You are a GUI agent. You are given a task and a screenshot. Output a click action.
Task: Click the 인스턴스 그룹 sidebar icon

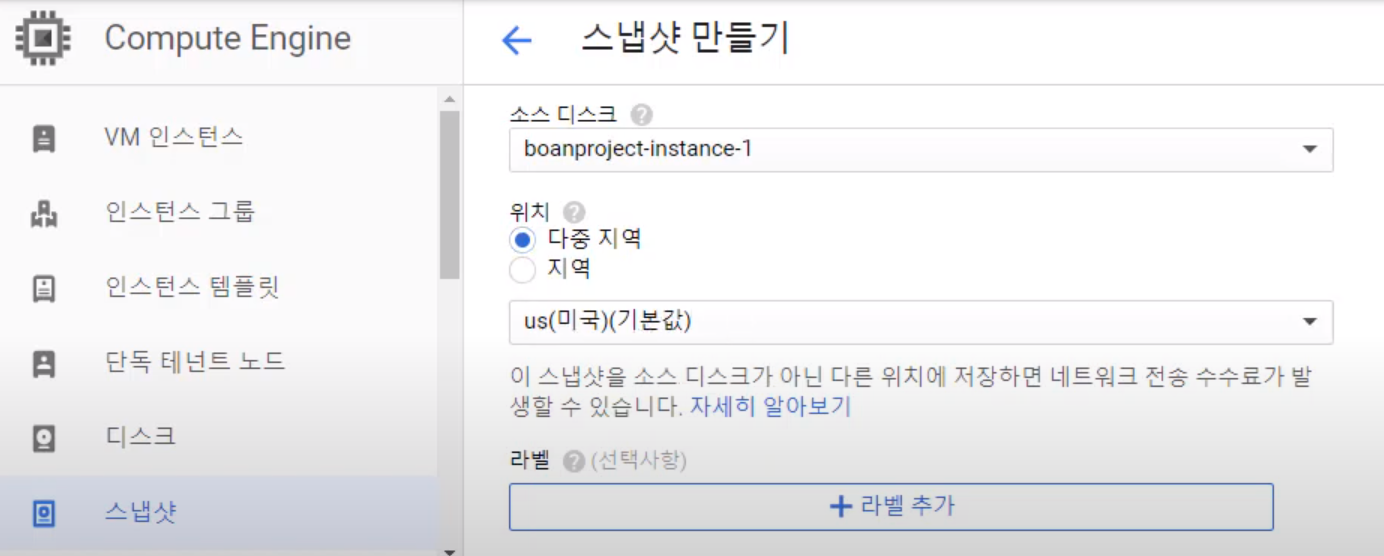(x=44, y=213)
